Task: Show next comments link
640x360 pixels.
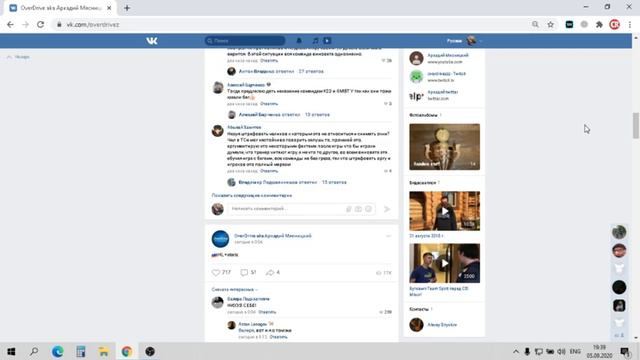Action: click(251, 196)
